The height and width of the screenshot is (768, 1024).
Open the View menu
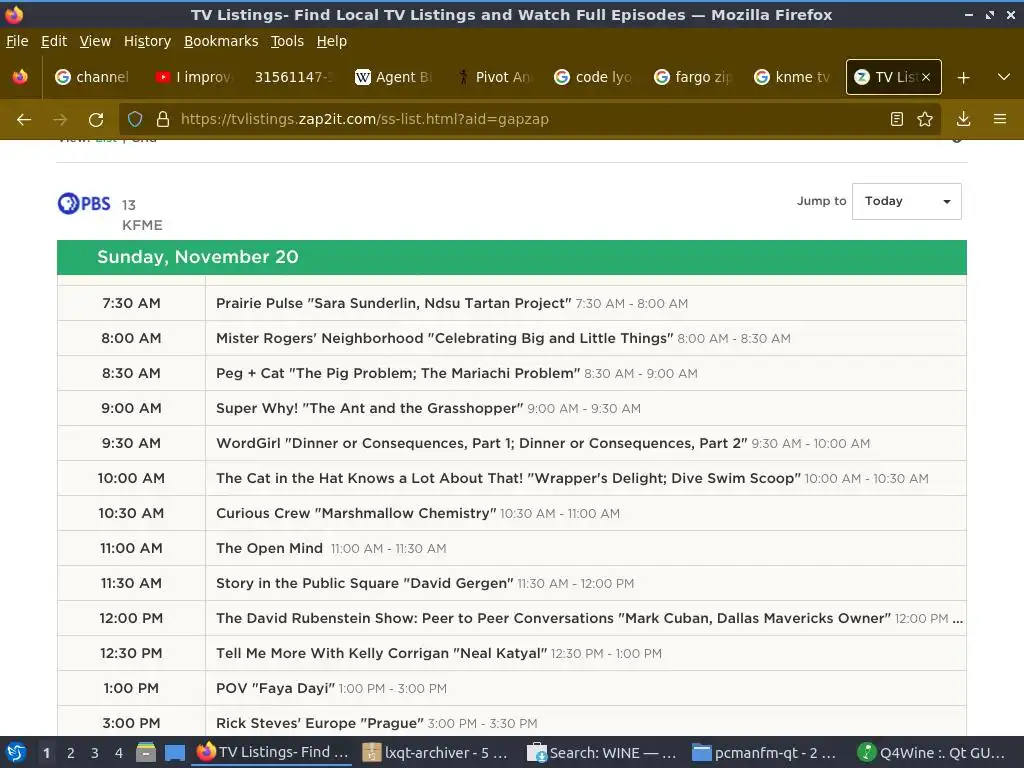[x=95, y=41]
